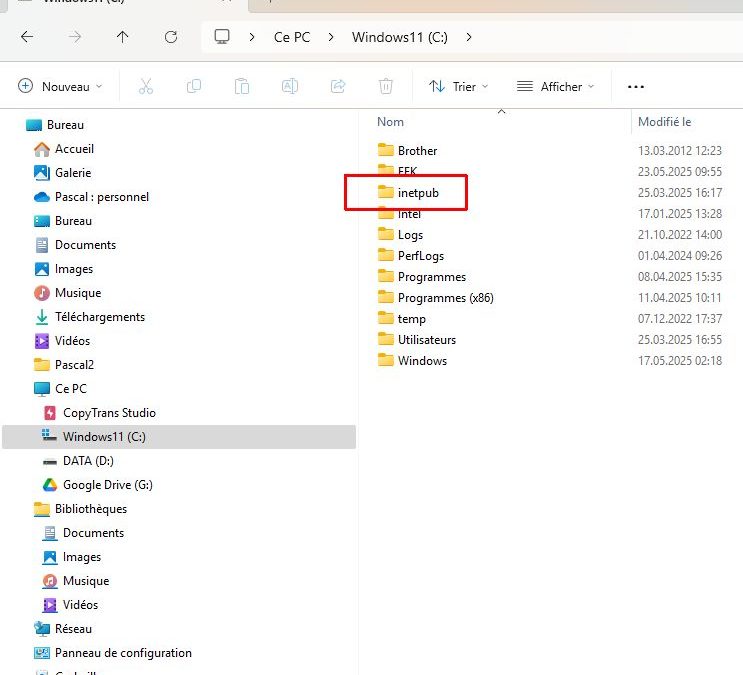Select the Programmes (x86) folder
This screenshot has width=743, height=675.
(445, 298)
